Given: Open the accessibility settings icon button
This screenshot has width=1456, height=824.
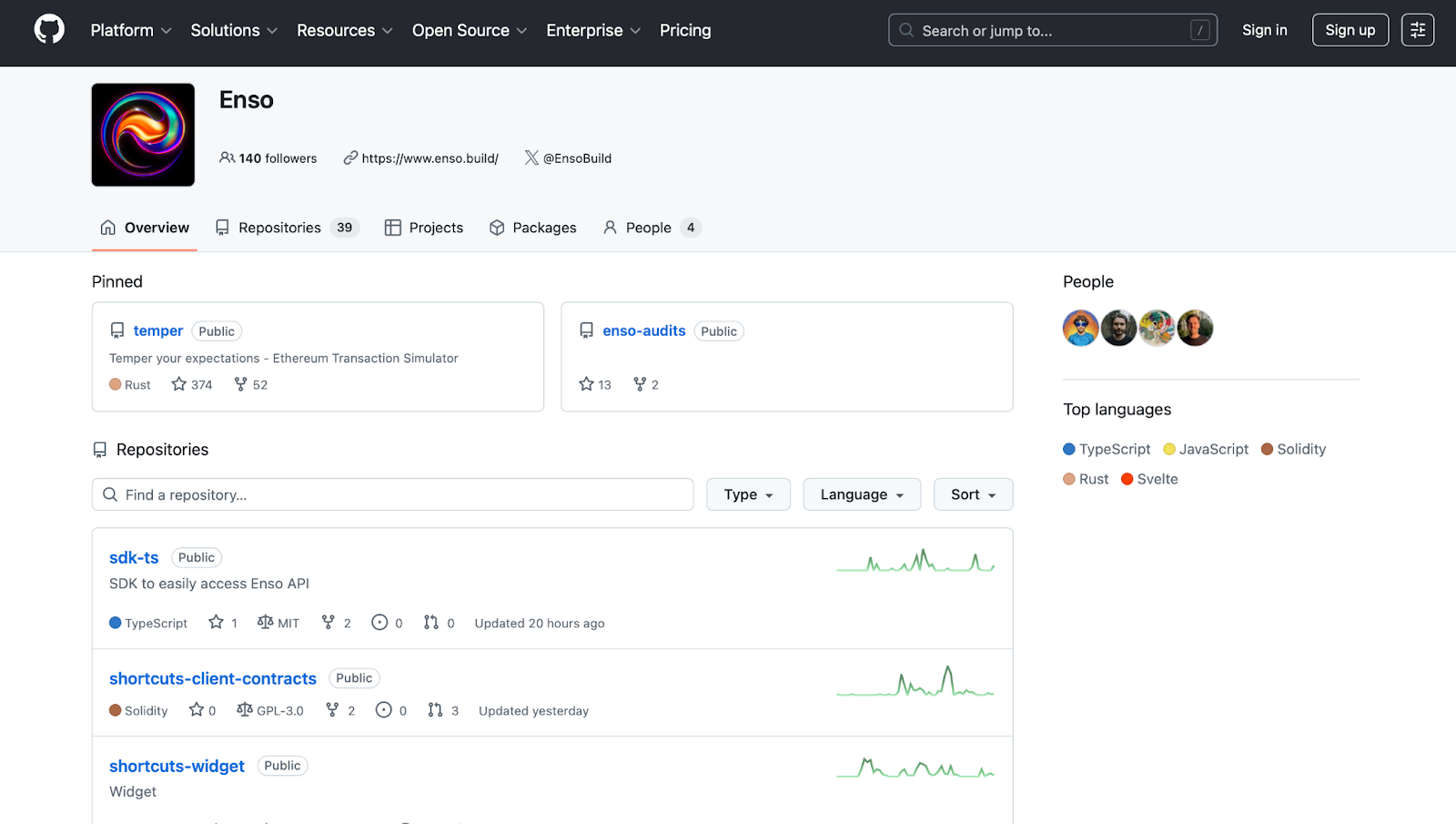Looking at the screenshot, I should point(1417,30).
